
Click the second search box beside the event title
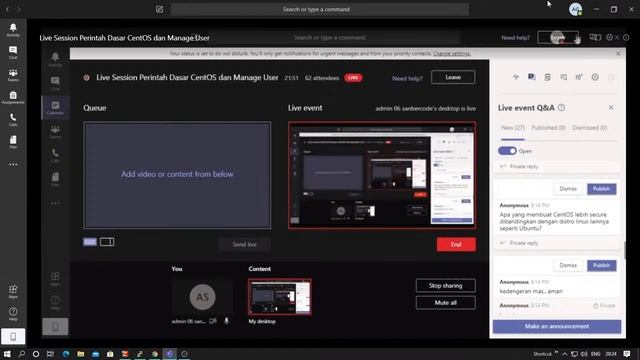click(330, 38)
